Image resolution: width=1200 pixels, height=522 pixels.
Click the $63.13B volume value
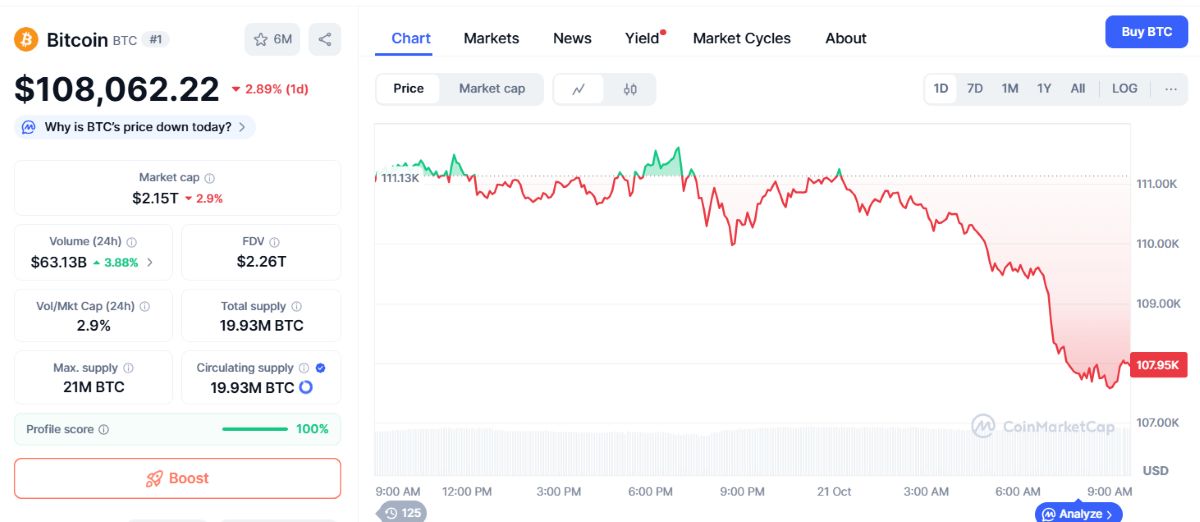point(59,262)
